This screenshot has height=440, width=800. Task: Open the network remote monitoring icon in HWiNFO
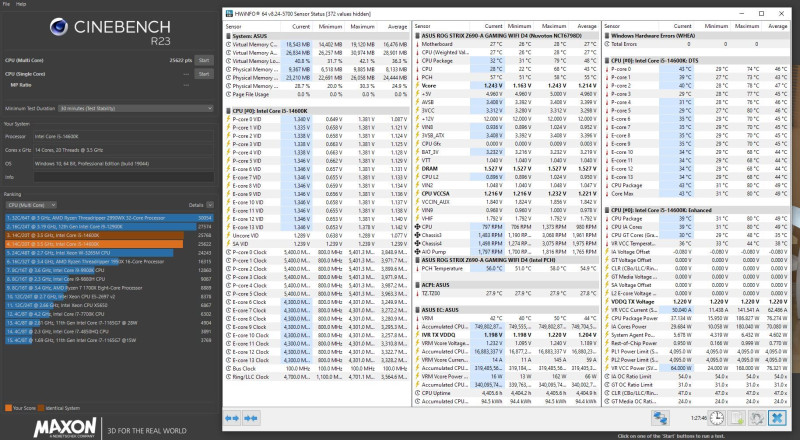660,418
